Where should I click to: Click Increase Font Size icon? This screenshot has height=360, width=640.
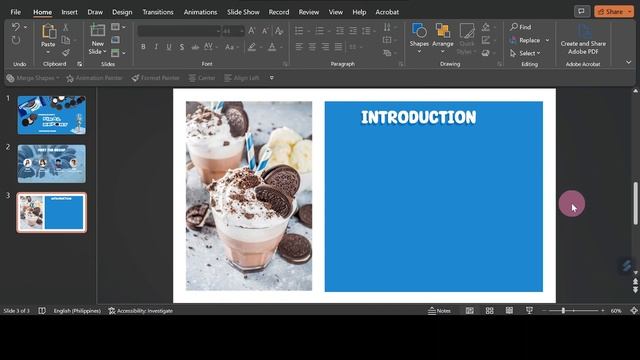tap(252, 31)
